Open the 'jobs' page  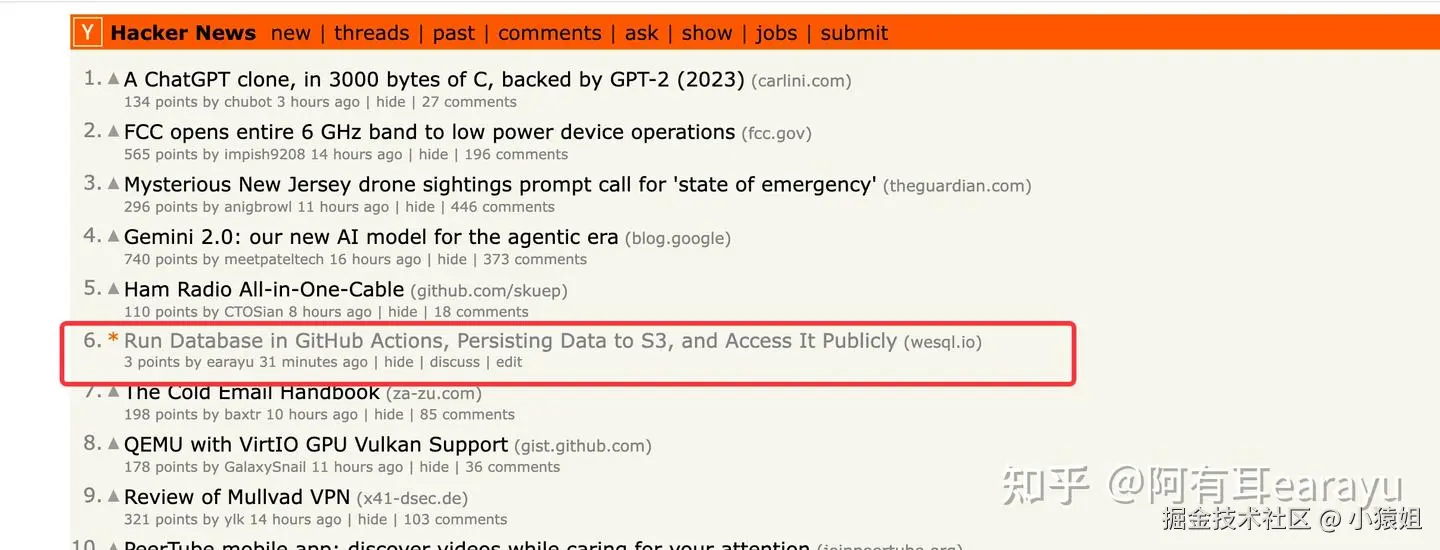click(x=776, y=33)
